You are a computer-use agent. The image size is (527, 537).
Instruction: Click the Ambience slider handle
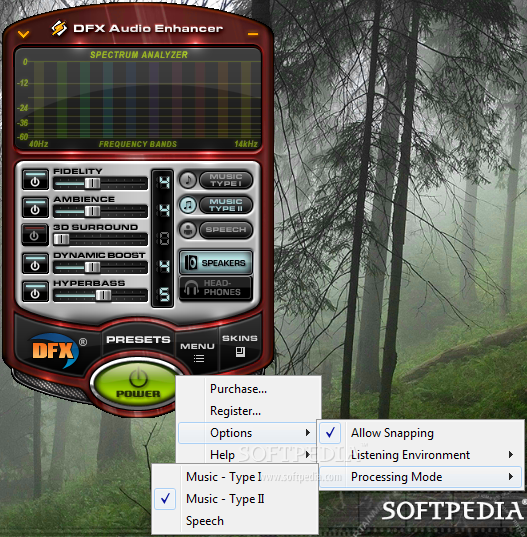92,212
